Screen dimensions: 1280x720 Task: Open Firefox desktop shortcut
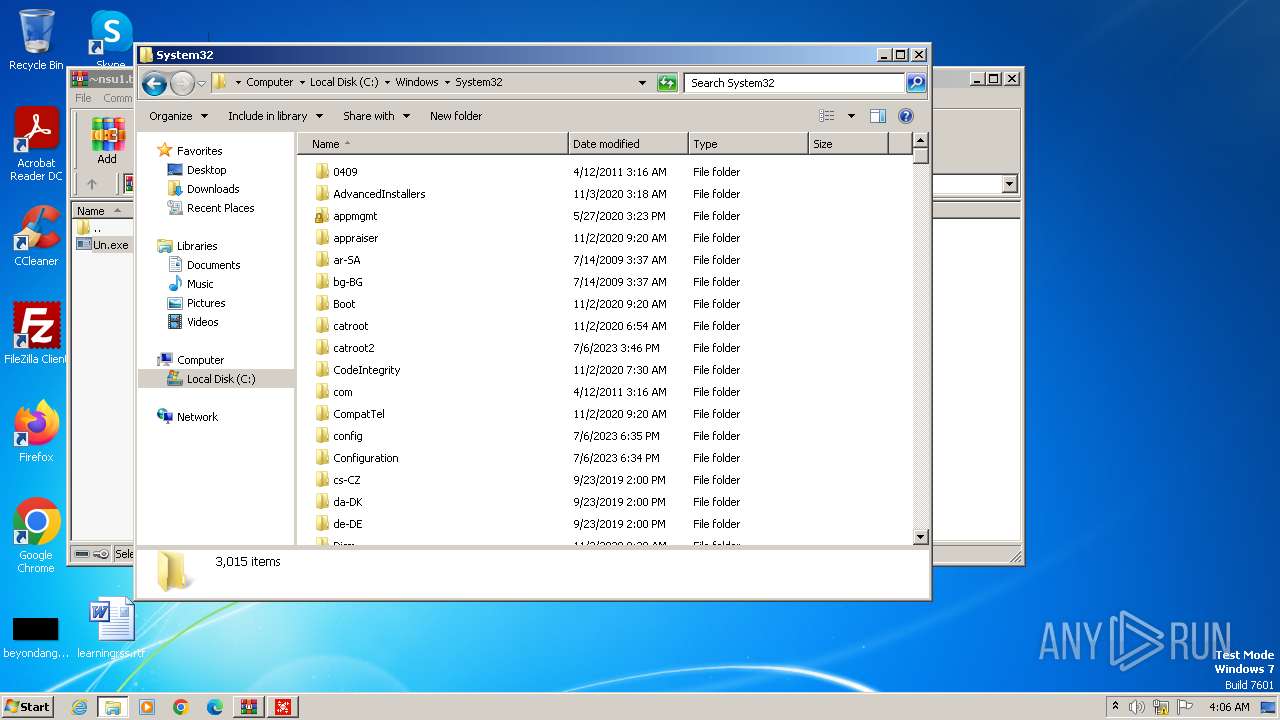(36, 432)
